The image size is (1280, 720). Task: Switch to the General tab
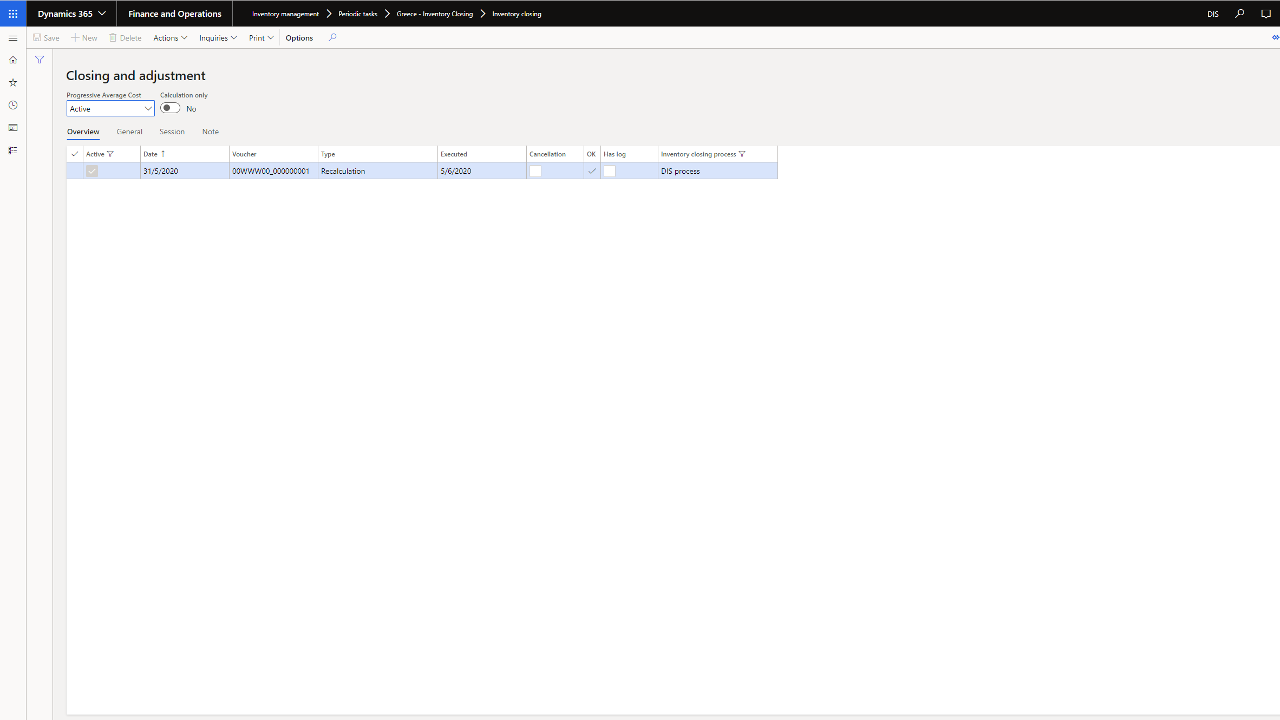click(129, 132)
